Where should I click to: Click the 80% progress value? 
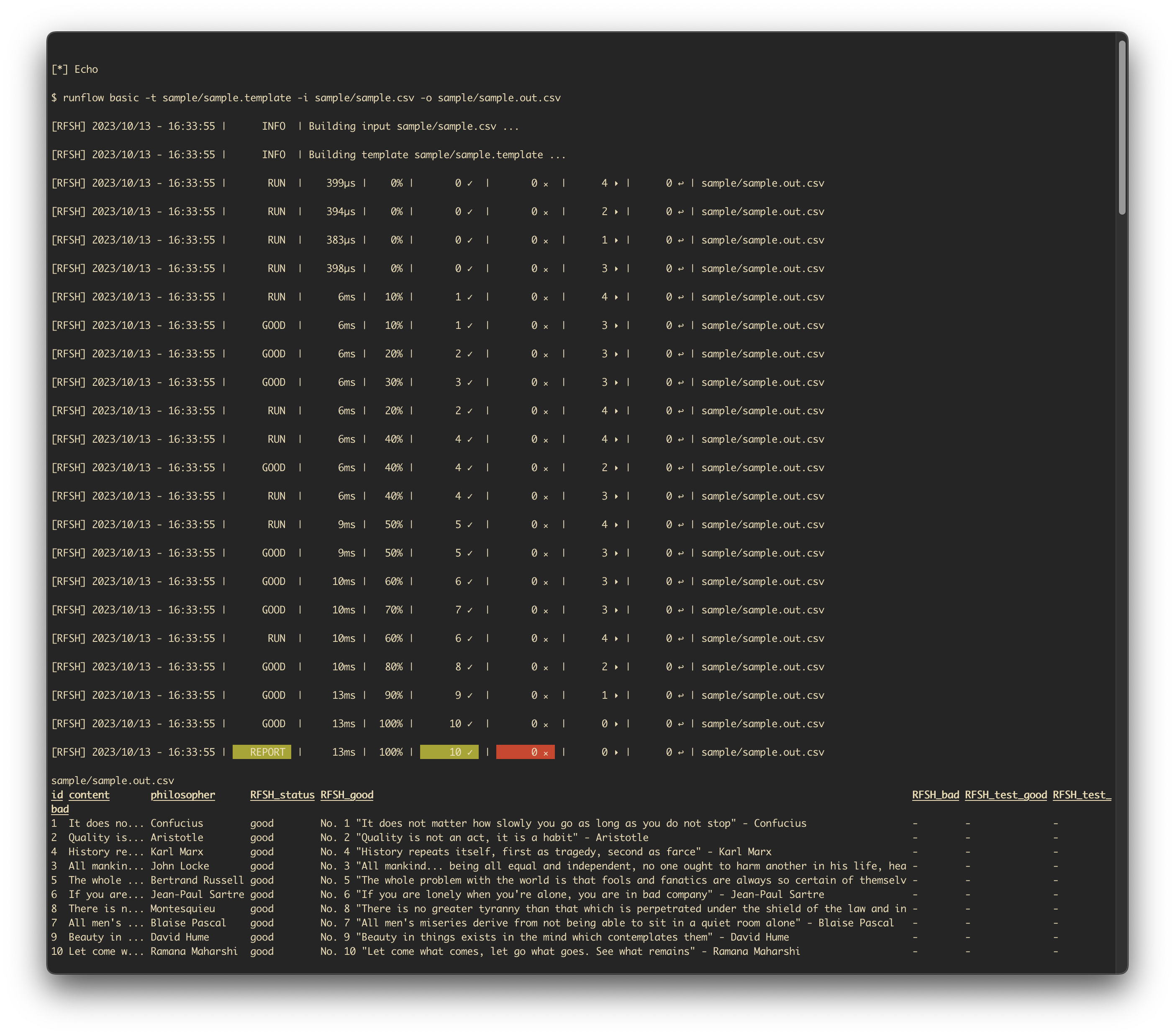pyautogui.click(x=393, y=667)
